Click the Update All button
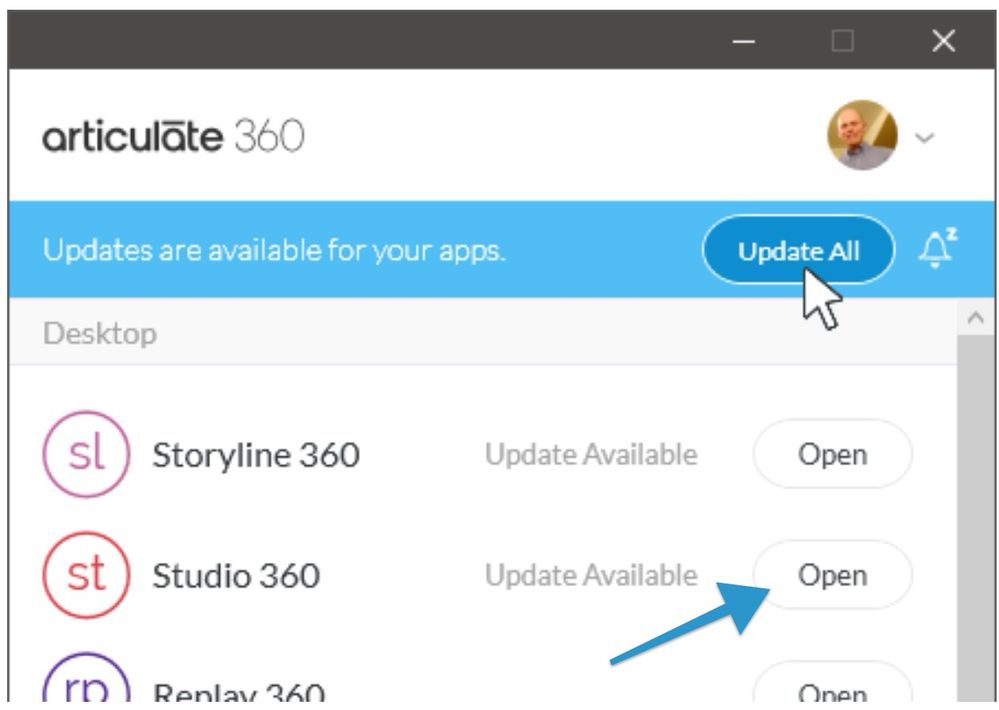 (x=798, y=250)
